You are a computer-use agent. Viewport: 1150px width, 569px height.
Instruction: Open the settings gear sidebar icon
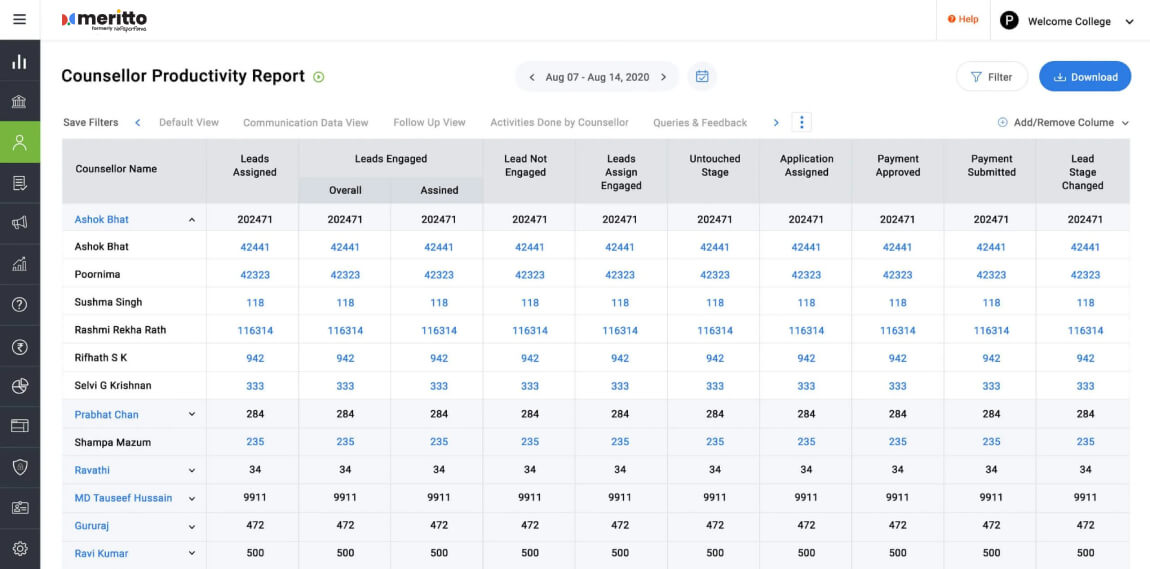coord(20,548)
